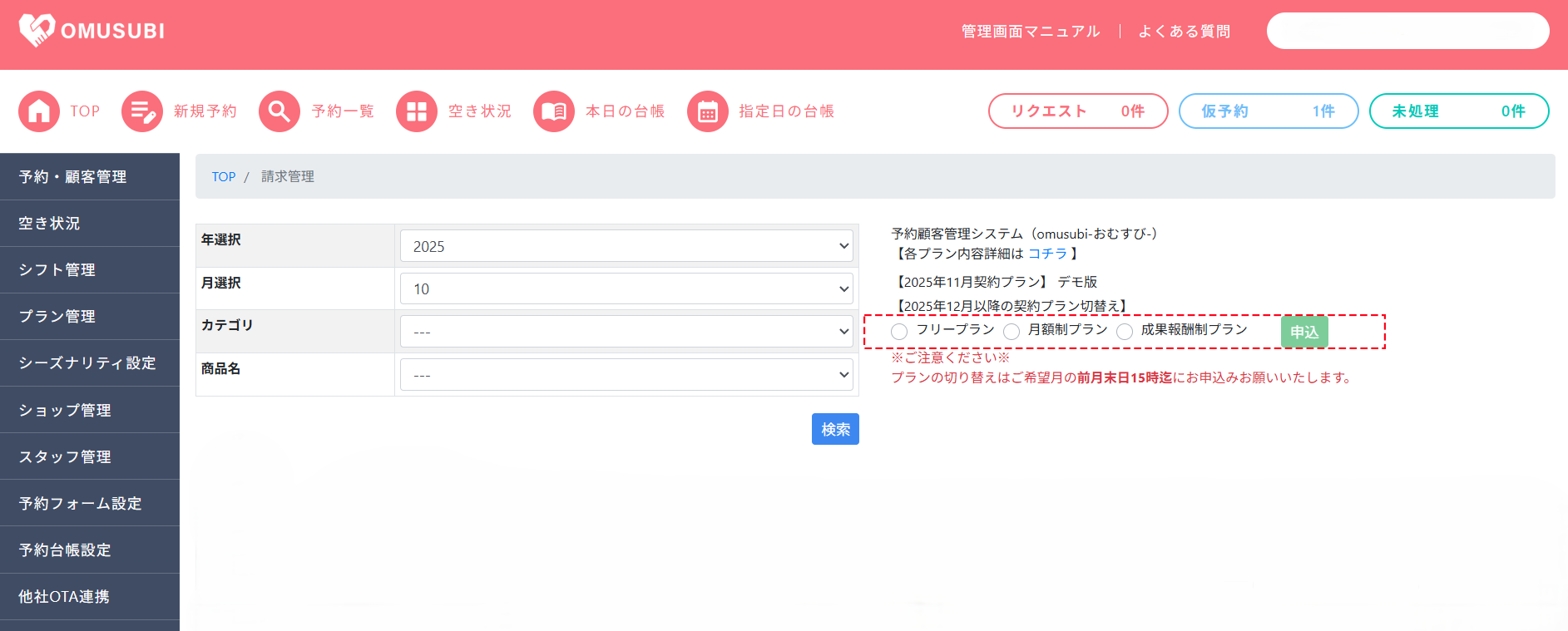Click the TOP home icon

click(39, 111)
